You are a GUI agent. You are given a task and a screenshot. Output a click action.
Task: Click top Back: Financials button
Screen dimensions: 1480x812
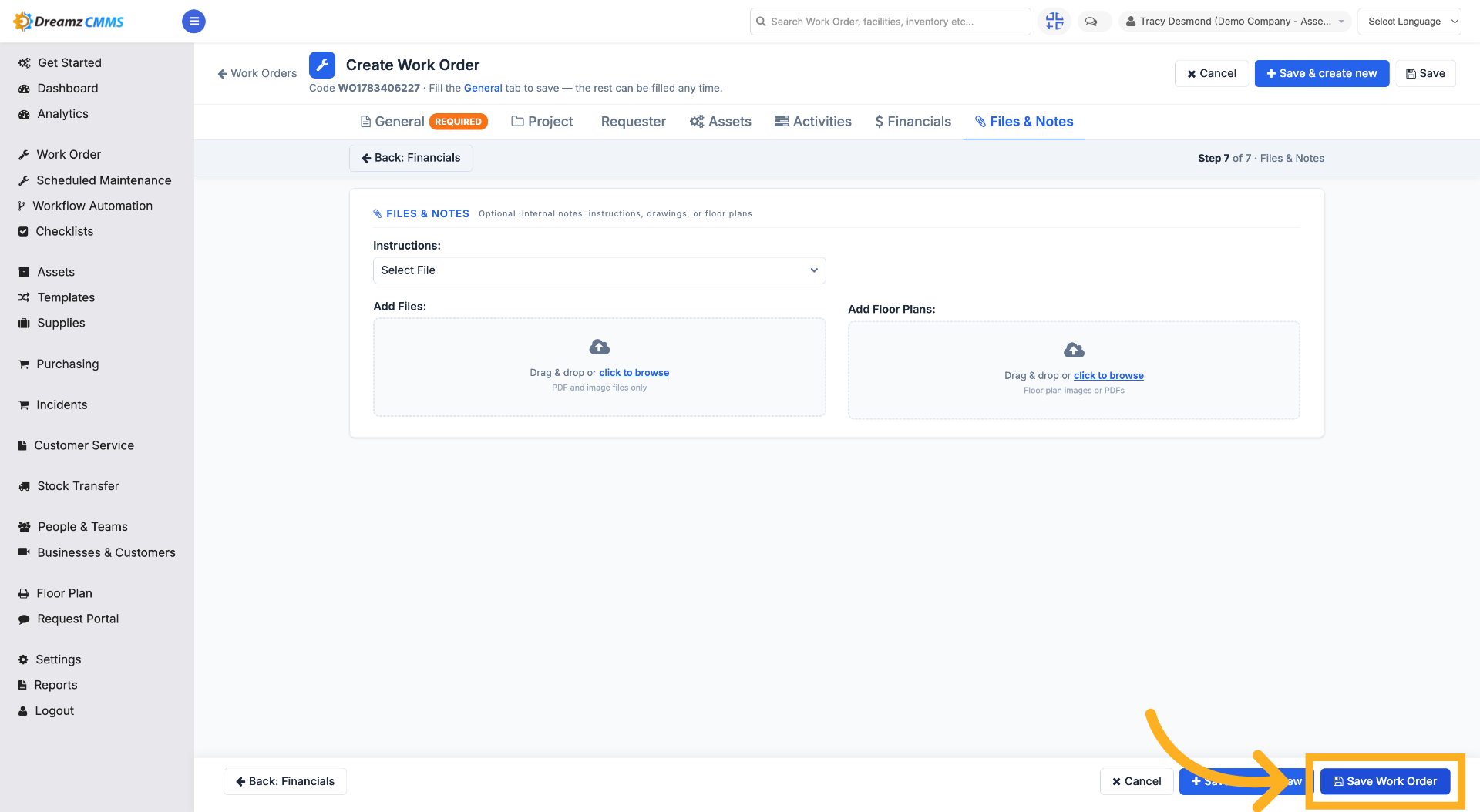(411, 158)
